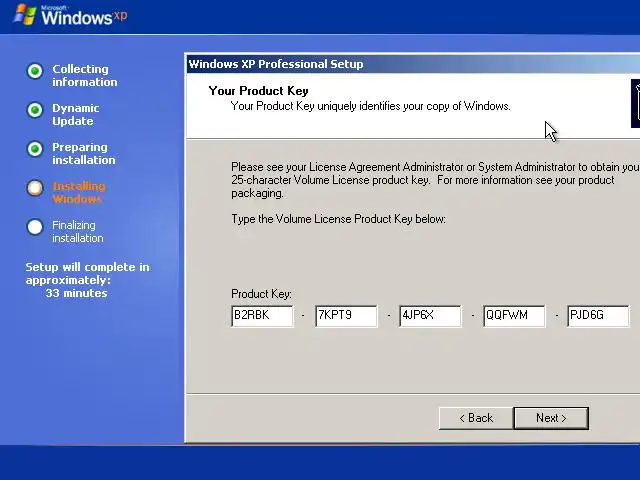Click the Windows XP logo flag
640x480 pixels.
(x=24, y=15)
